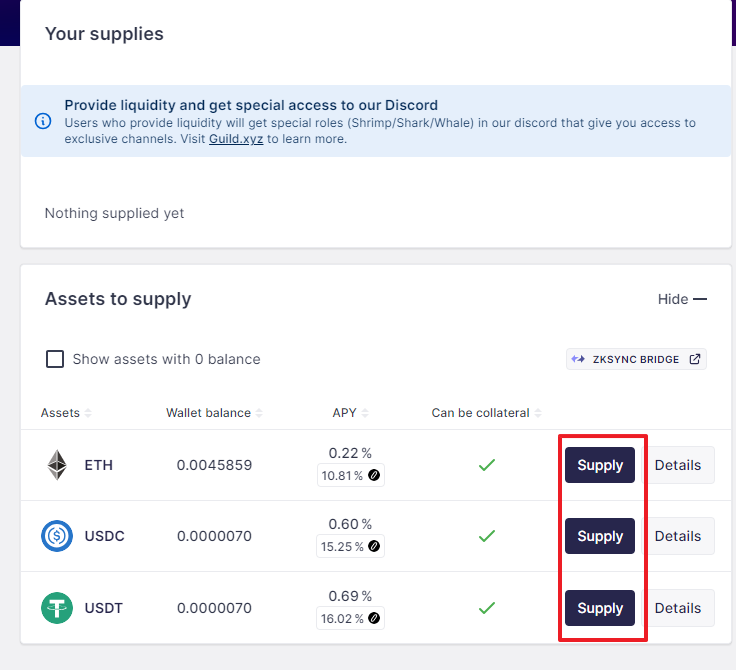The image size is (736, 670).
Task: Click the USDT token icon
Action: tap(57, 608)
